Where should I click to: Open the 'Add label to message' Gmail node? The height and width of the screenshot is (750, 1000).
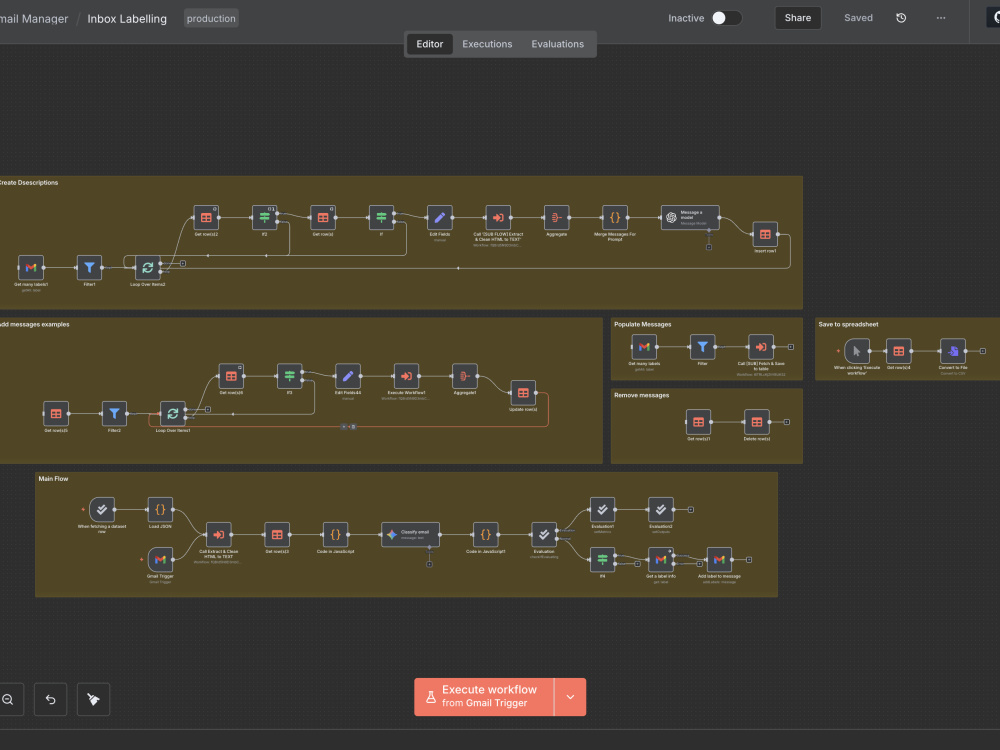click(x=719, y=559)
